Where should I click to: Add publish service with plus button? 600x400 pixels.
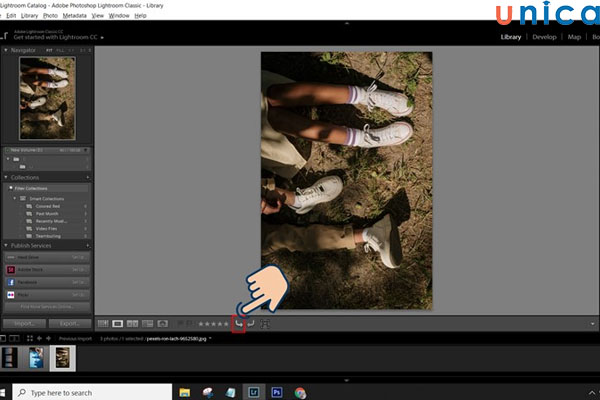pyautogui.click(x=88, y=245)
